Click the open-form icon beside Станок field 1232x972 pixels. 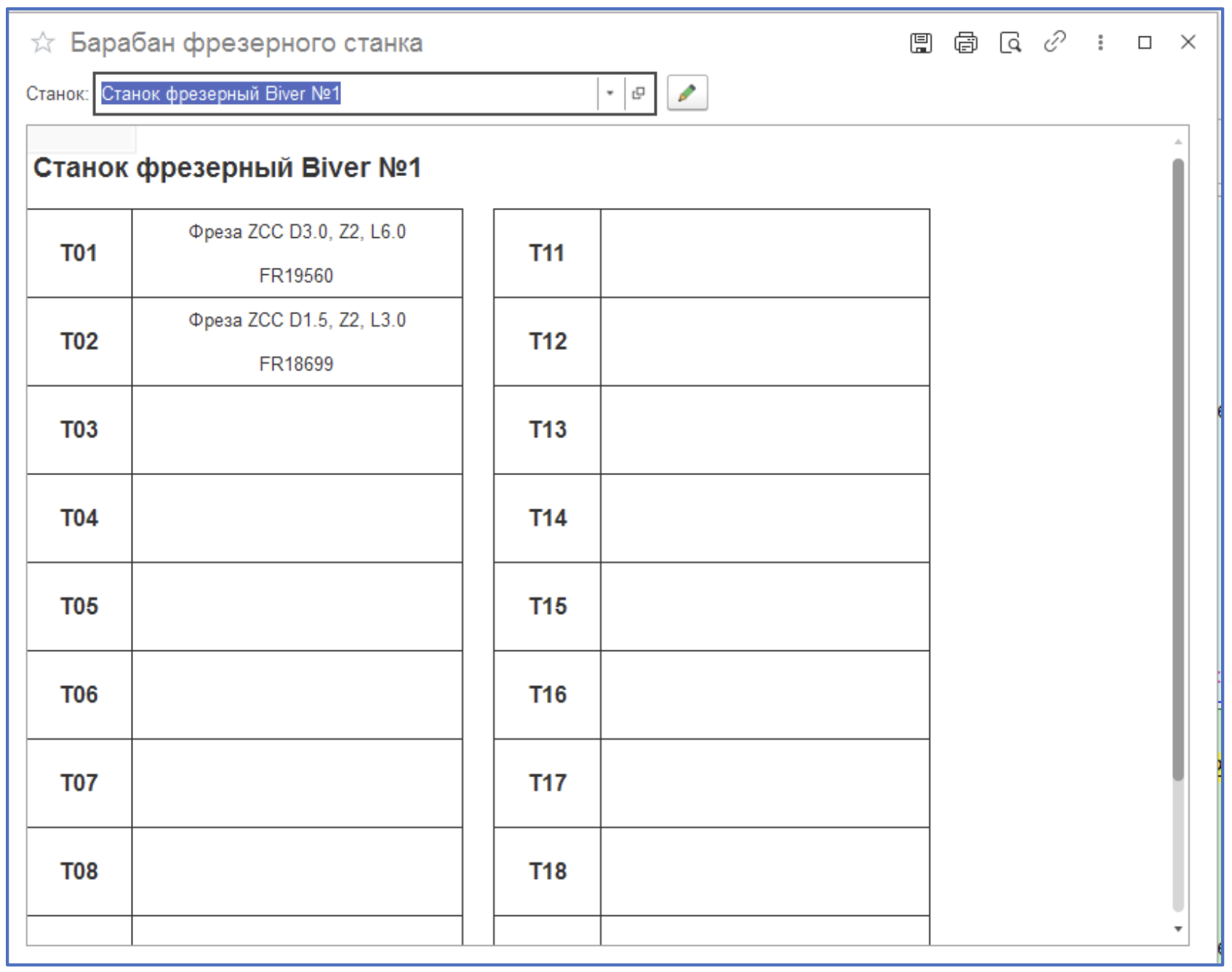(639, 93)
